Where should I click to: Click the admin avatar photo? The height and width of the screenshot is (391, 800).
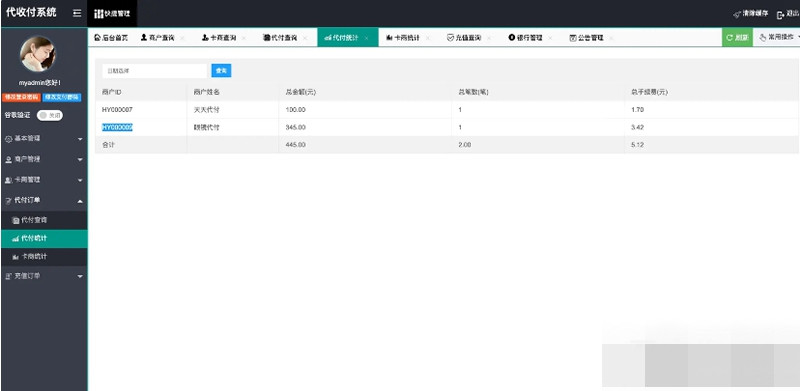coord(38,54)
